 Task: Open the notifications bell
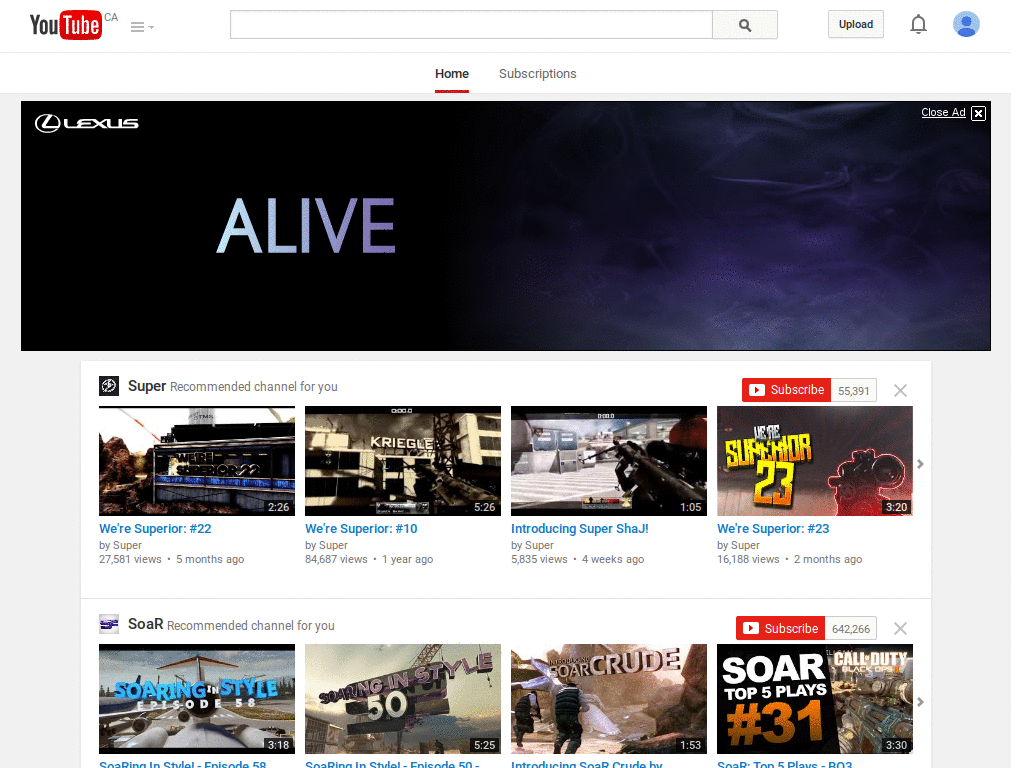pyautogui.click(x=918, y=24)
